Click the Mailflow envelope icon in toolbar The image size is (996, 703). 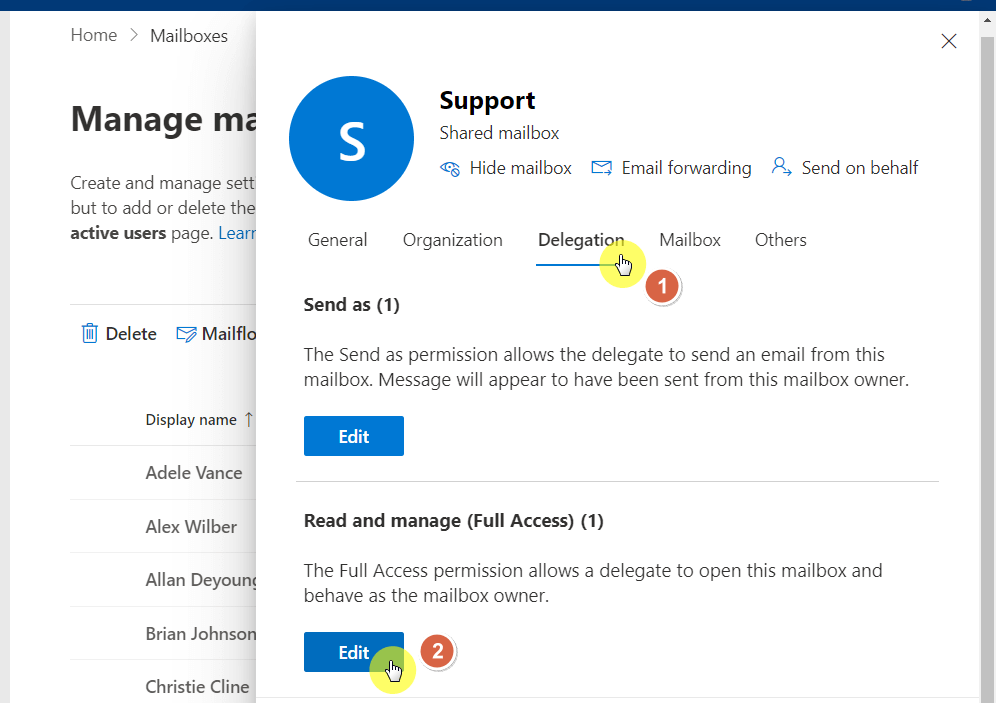click(x=186, y=334)
